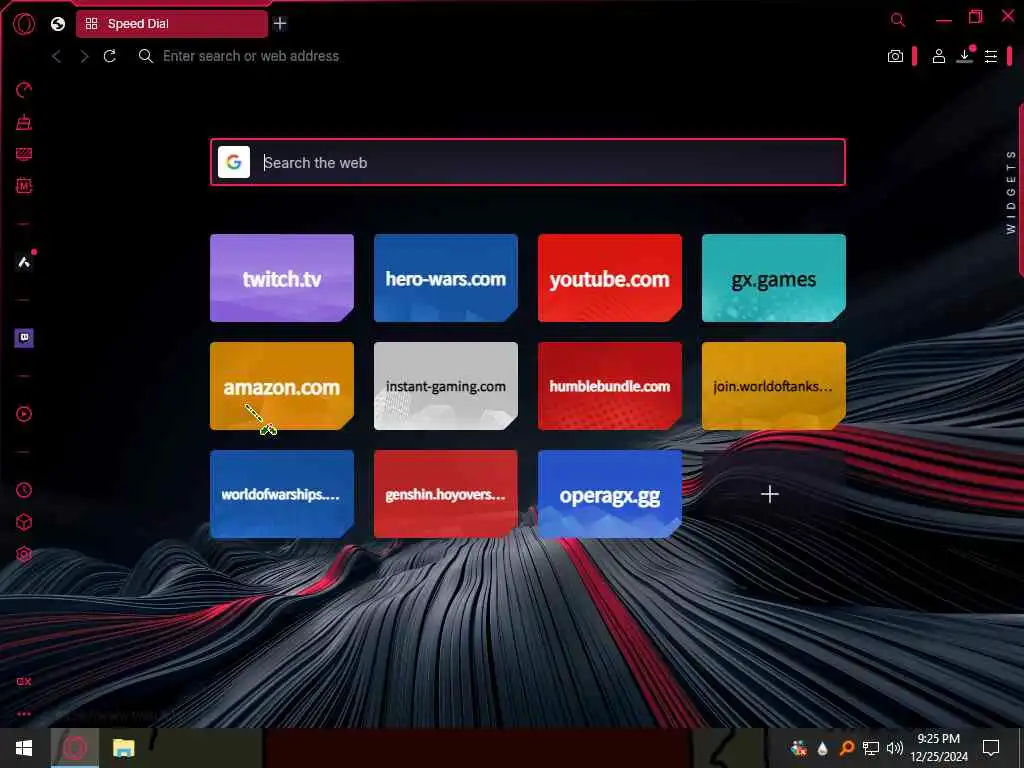The width and height of the screenshot is (1024, 768).
Task: Open Easy Setup sliders icon
Action: tap(991, 56)
